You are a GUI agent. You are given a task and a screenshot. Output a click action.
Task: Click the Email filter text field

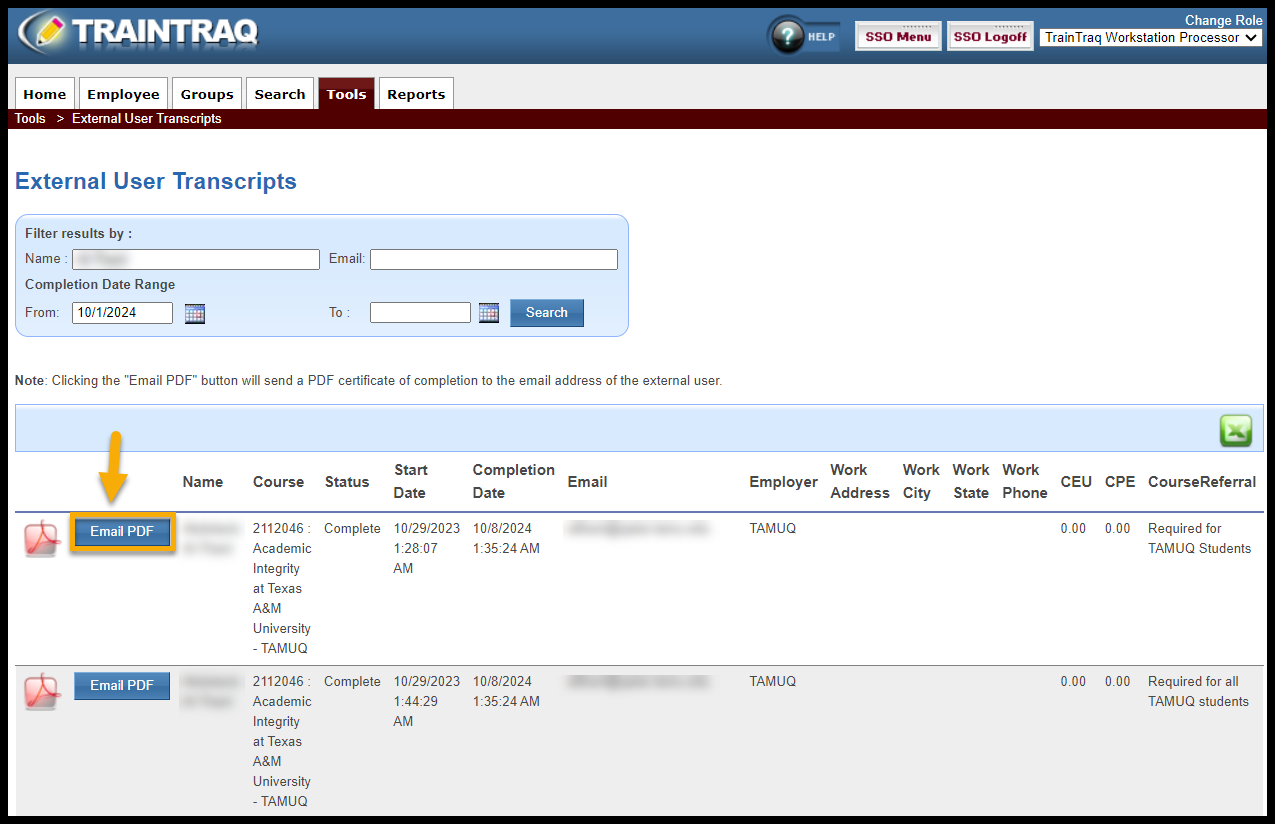pyautogui.click(x=494, y=260)
